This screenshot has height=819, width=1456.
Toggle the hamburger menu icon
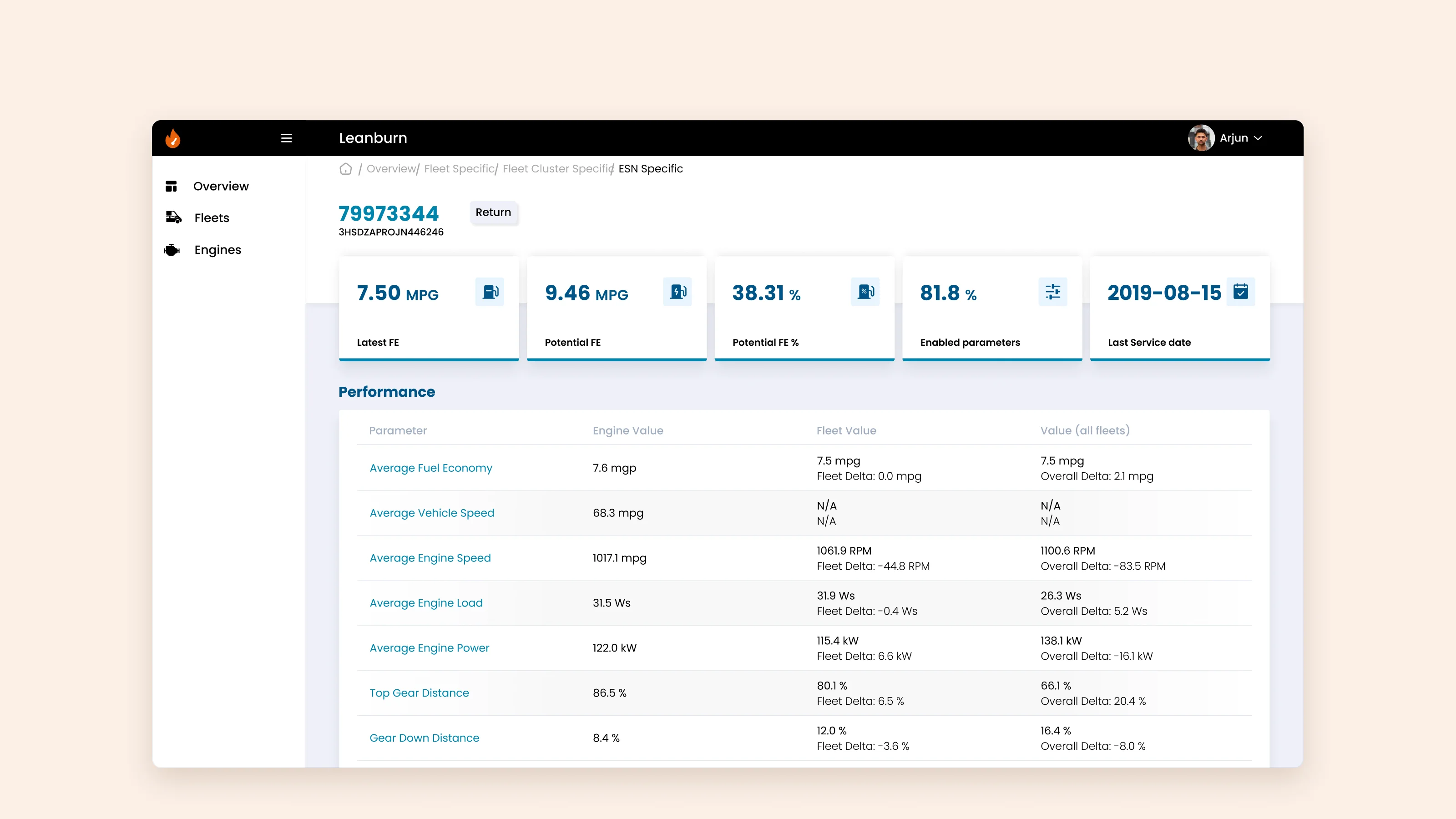[287, 138]
